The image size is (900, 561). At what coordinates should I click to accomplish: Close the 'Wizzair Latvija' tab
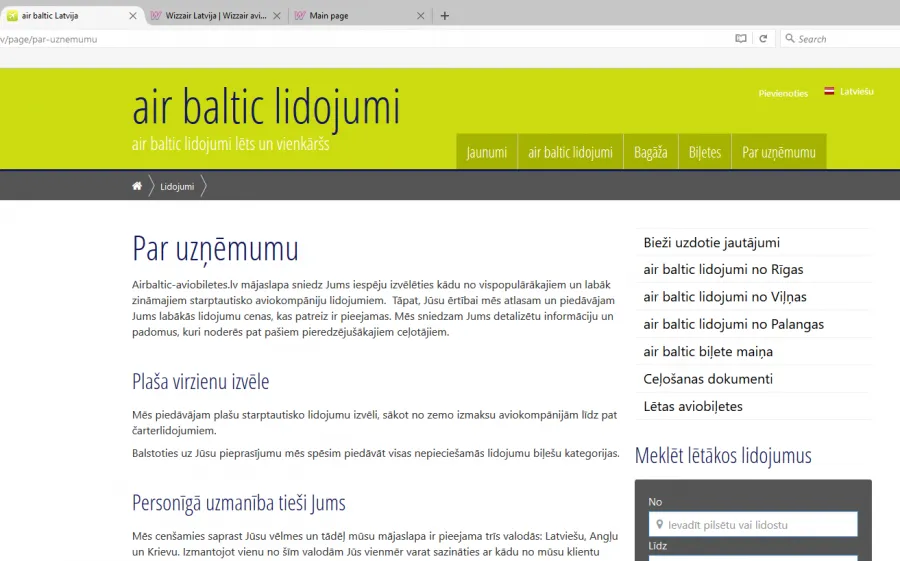277,16
